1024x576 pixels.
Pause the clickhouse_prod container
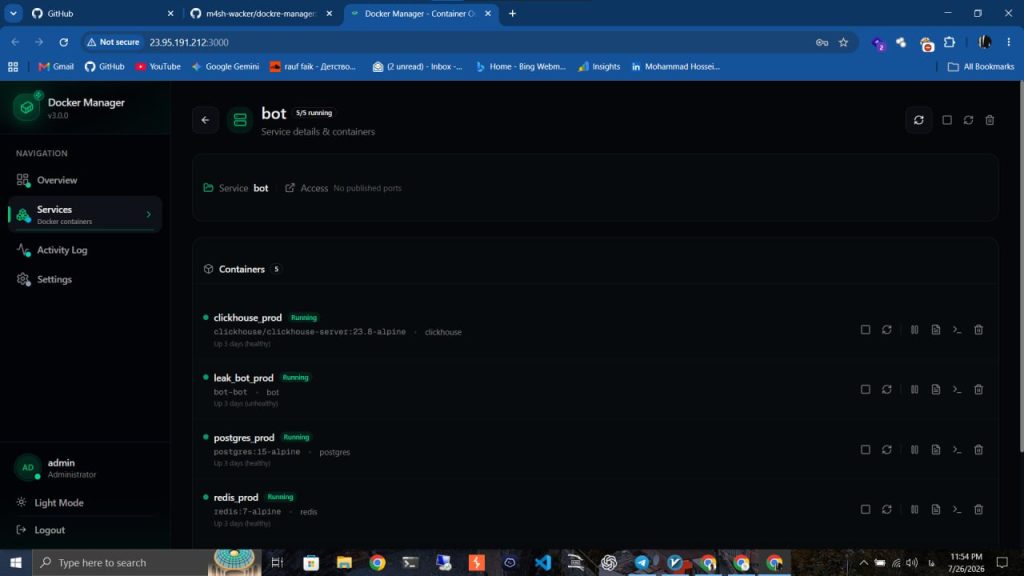click(914, 330)
